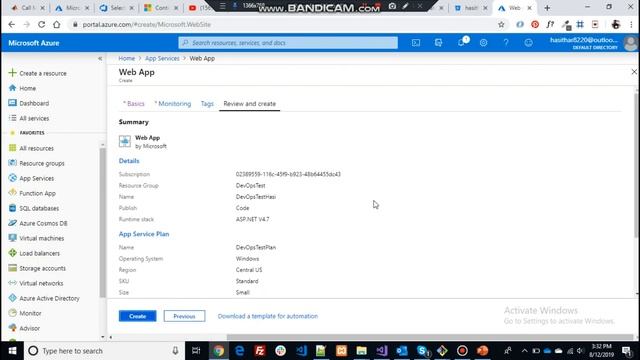Image resolution: width=640 pixels, height=360 pixels.
Task: Open Task View on taskbar
Action: [x=196, y=351]
